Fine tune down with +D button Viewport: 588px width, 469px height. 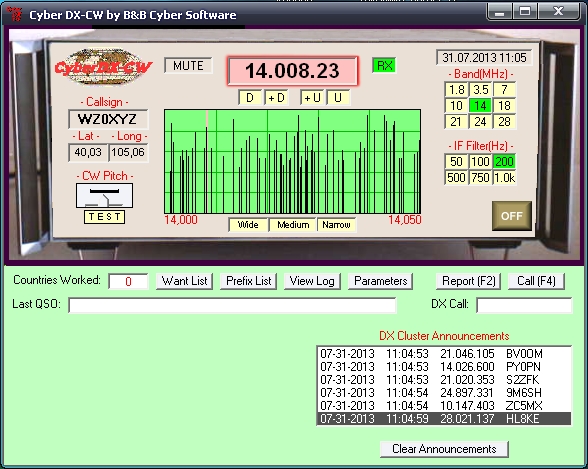pyautogui.click(x=276, y=98)
